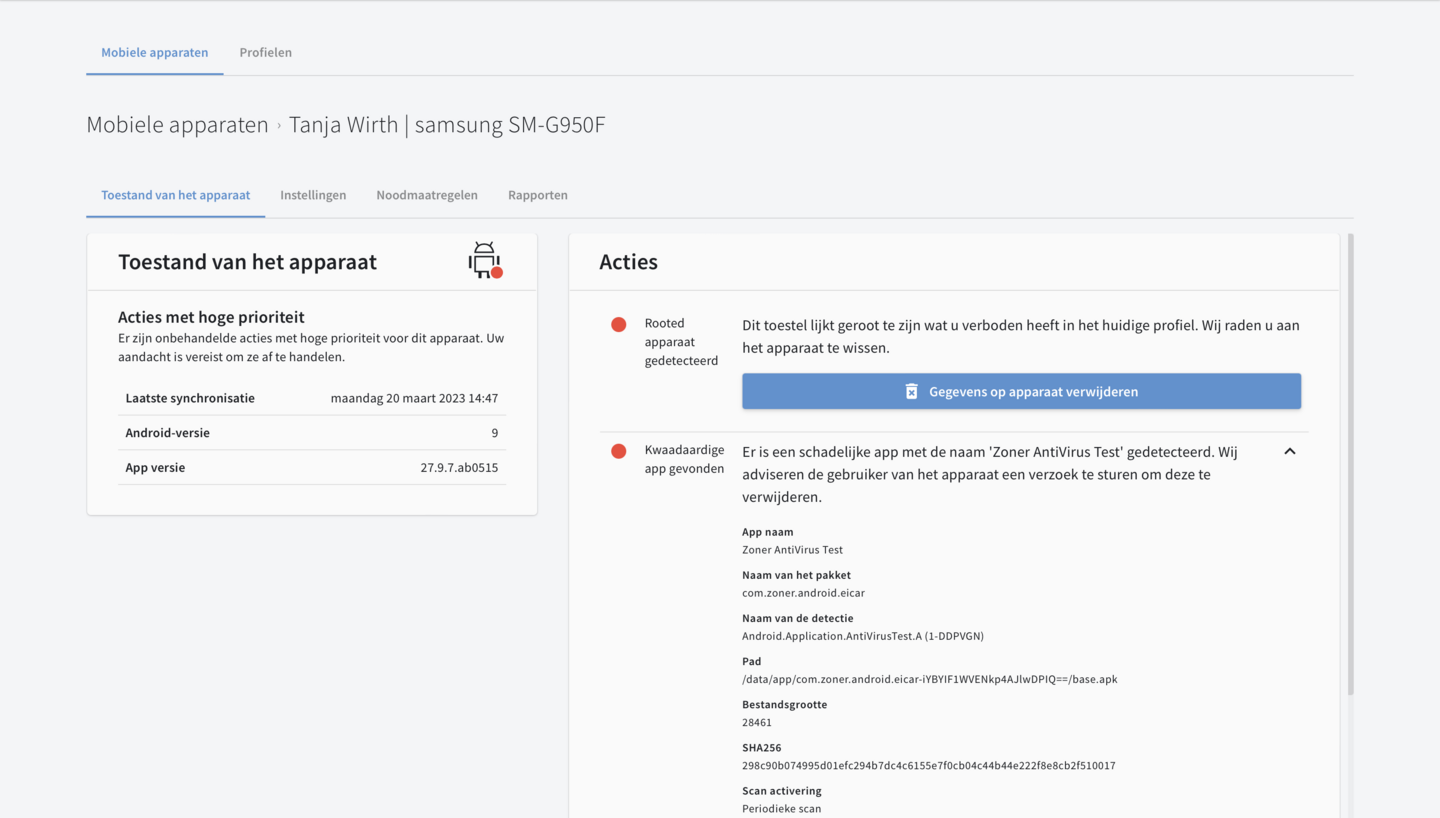
Task: Click the Android device status icon
Action: [485, 261]
